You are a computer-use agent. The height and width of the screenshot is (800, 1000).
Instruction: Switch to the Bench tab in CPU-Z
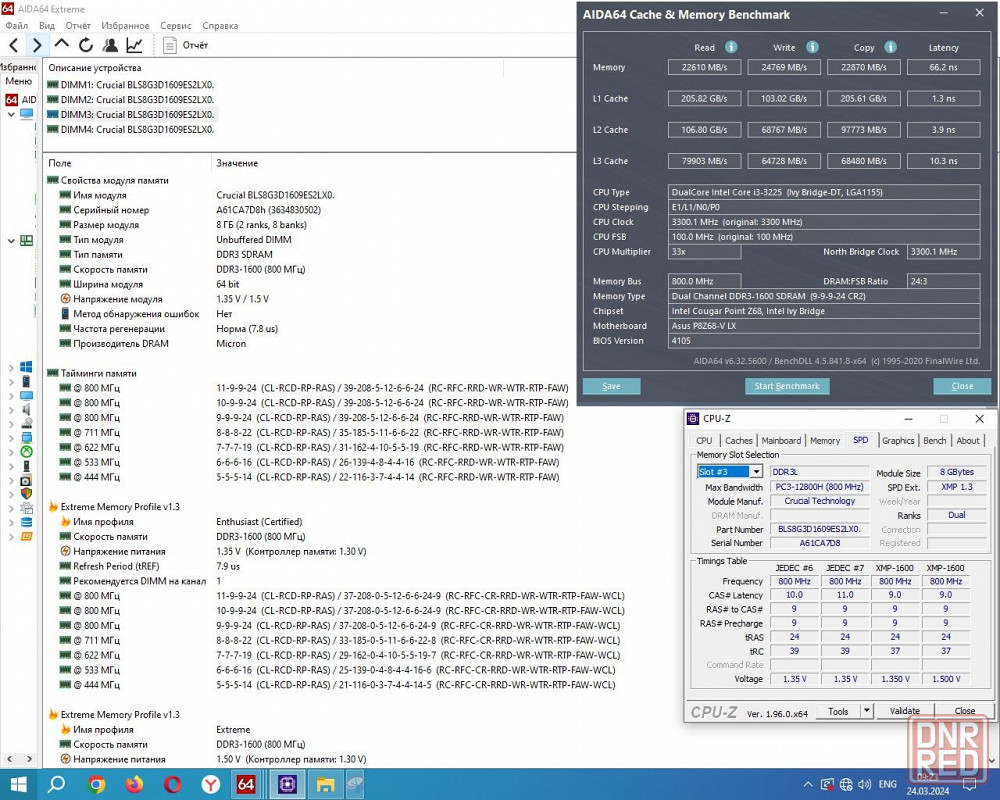pyautogui.click(x=934, y=440)
